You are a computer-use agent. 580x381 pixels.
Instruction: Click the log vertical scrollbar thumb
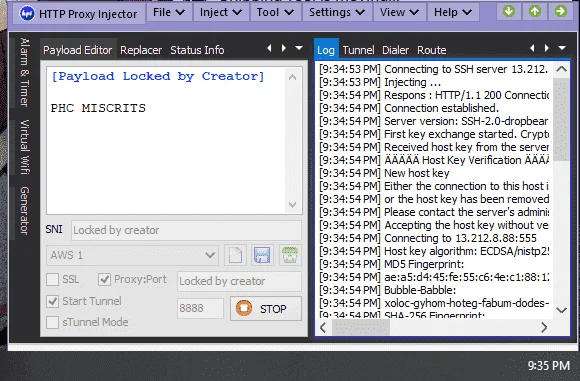coord(562,120)
